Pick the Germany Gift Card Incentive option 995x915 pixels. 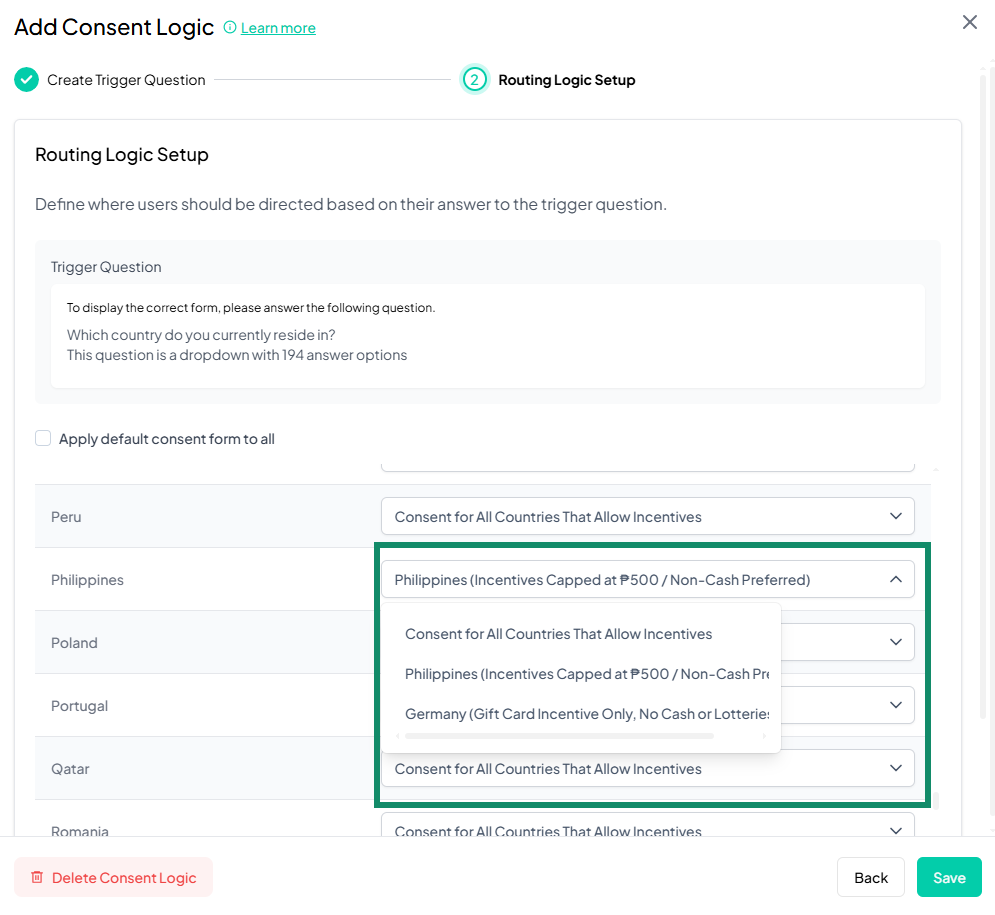[586, 714]
